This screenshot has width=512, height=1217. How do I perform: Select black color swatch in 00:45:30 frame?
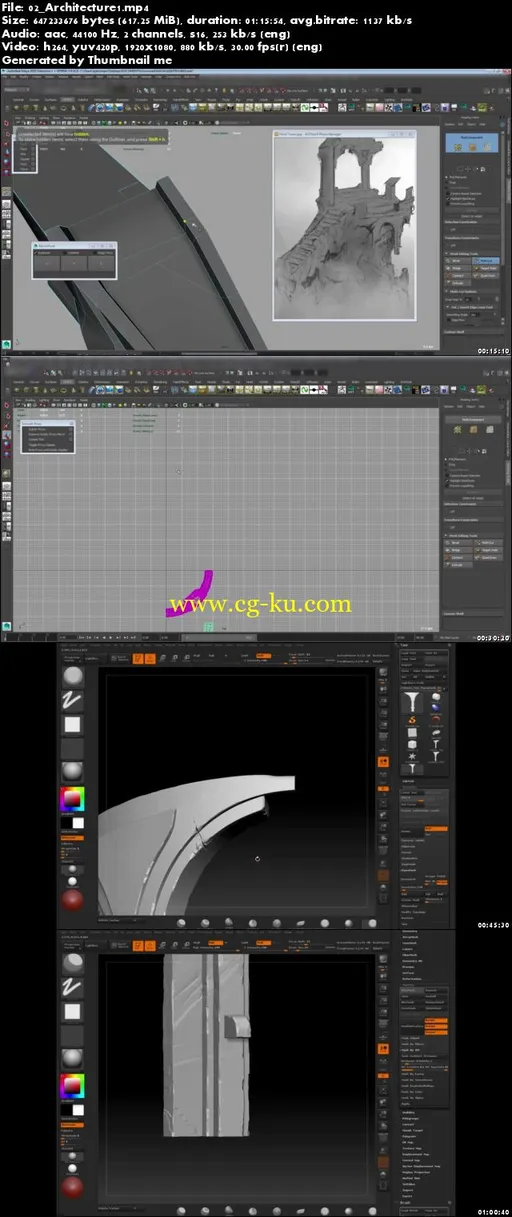[x=67, y=823]
